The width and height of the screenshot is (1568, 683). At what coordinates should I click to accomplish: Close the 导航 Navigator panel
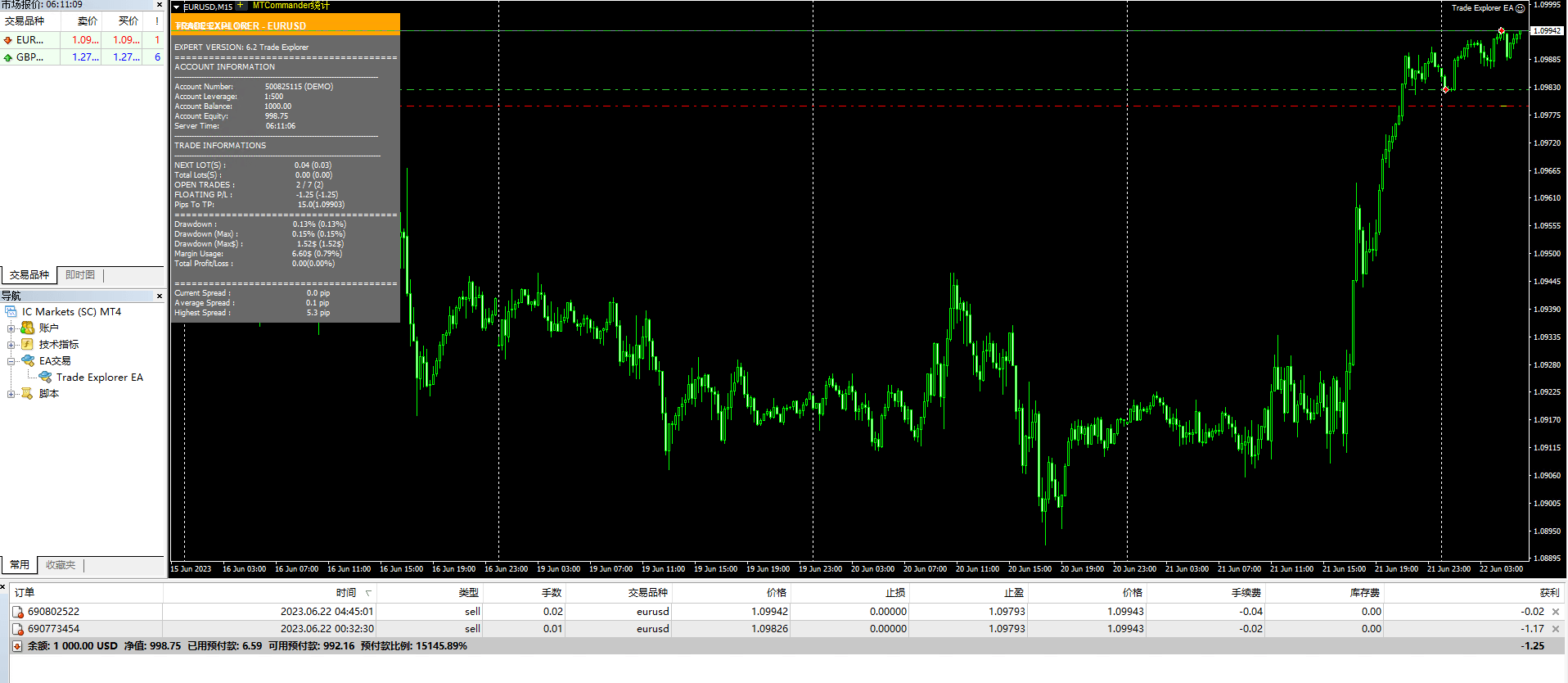(x=159, y=296)
